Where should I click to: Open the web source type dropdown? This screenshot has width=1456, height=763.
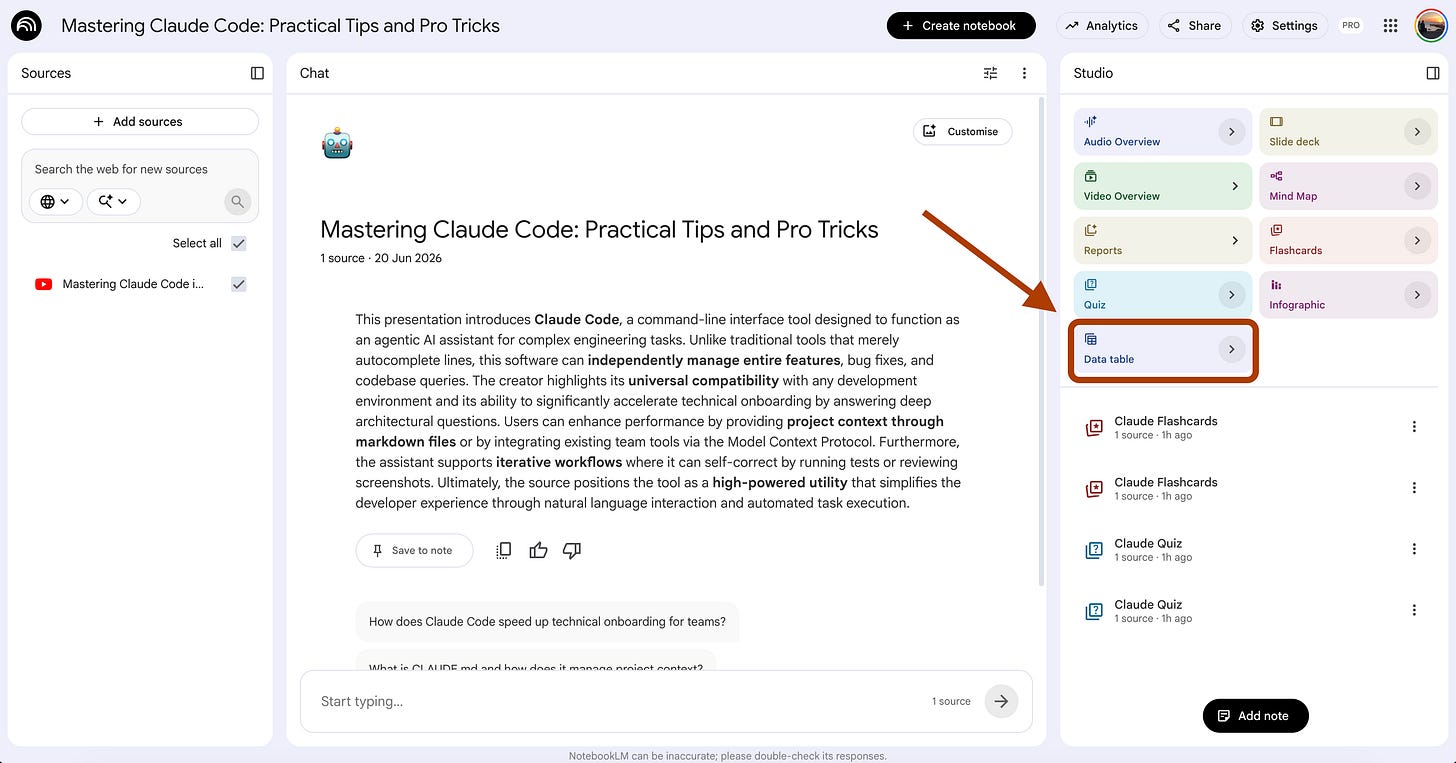(x=55, y=201)
